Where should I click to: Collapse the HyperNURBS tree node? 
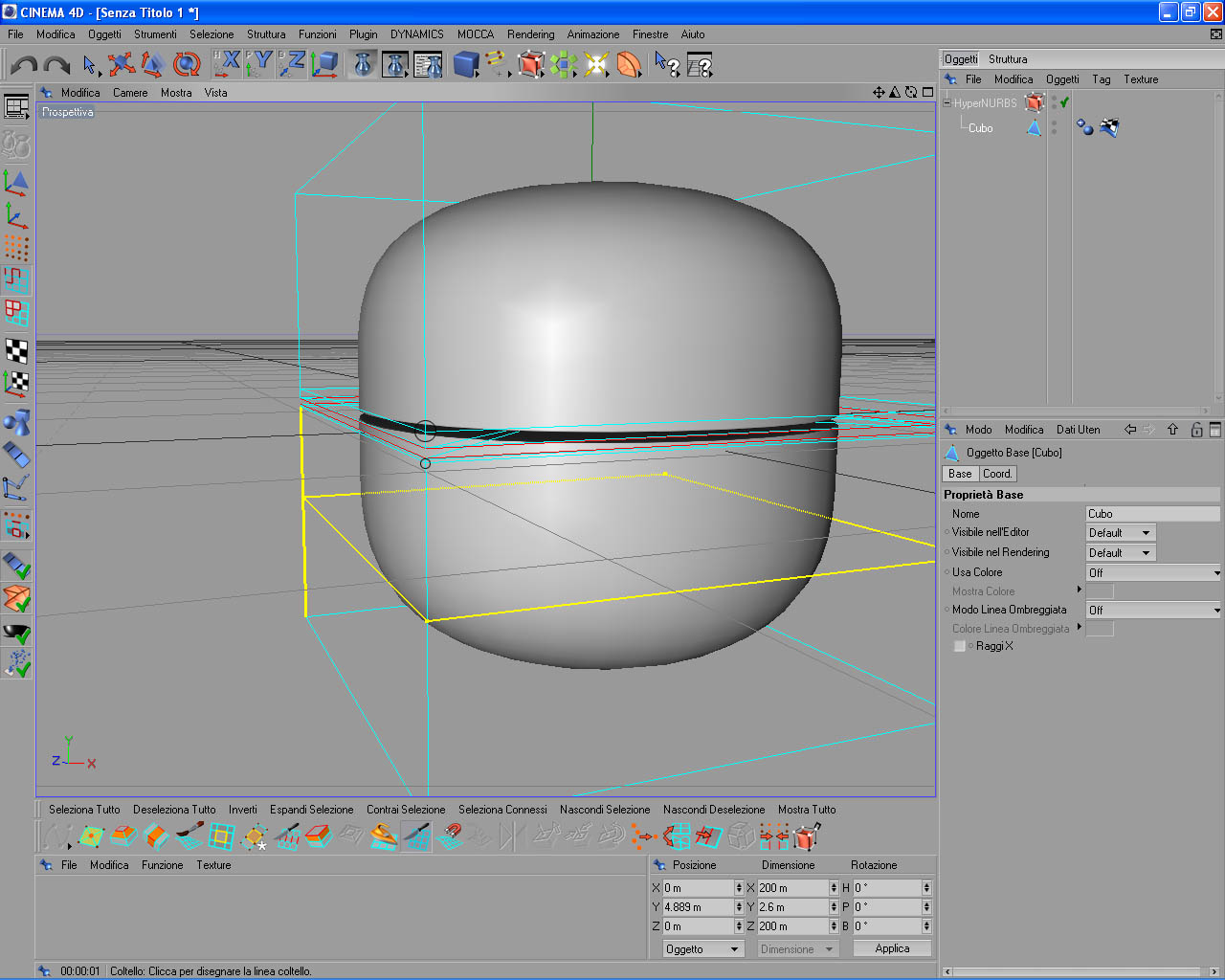[x=947, y=103]
